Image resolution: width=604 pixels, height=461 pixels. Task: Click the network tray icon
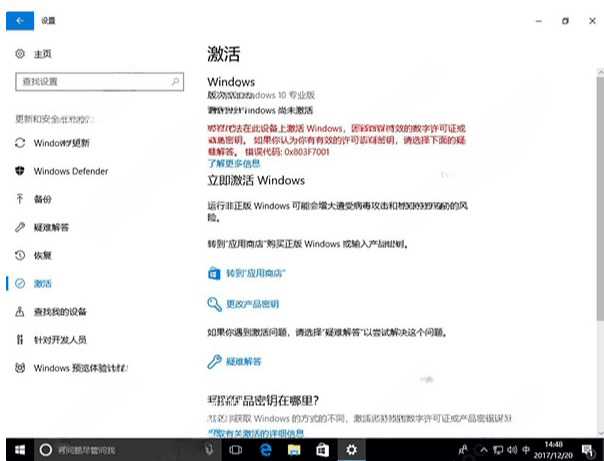pyautogui.click(x=498, y=449)
